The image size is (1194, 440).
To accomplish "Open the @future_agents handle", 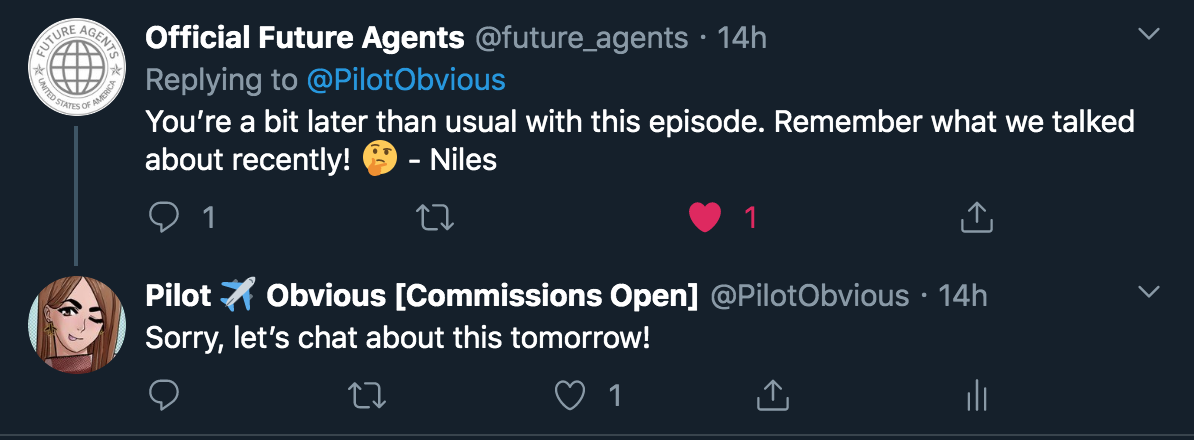I will (x=581, y=38).
